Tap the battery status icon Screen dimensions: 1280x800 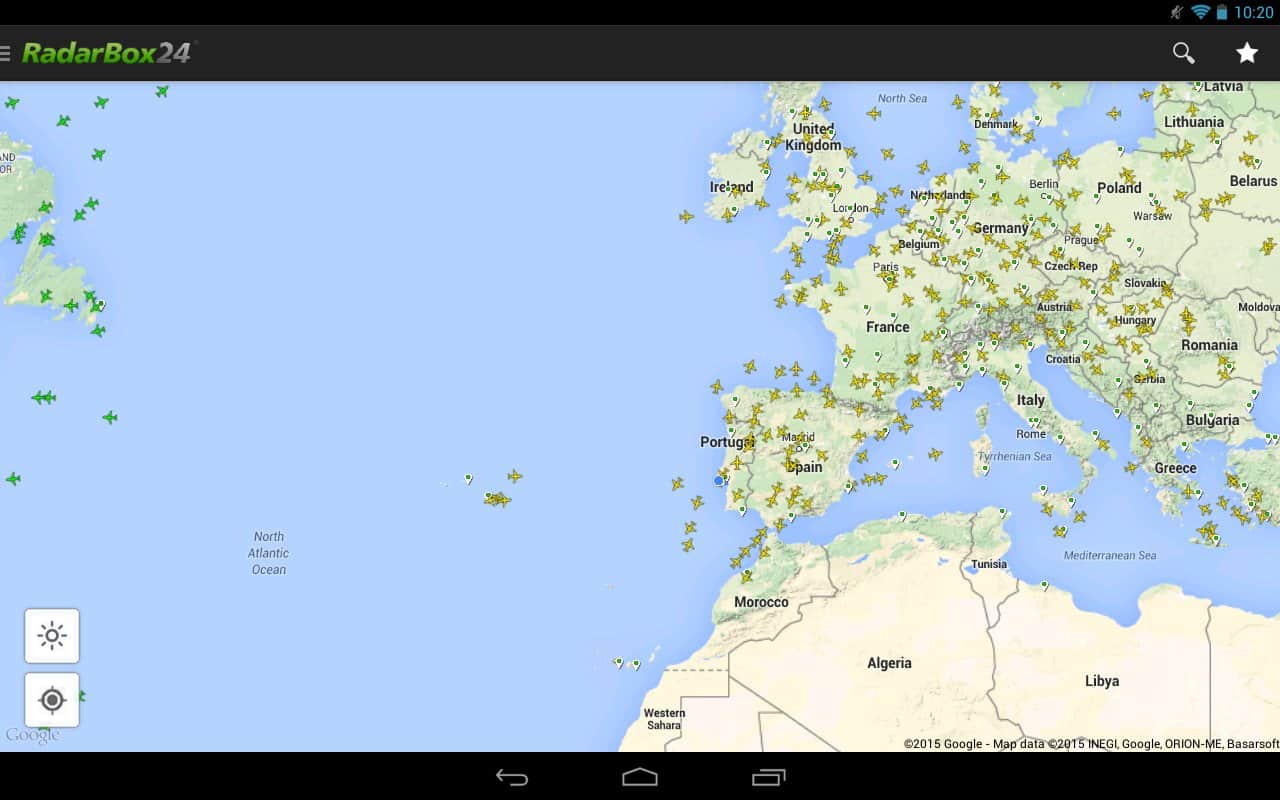1222,12
